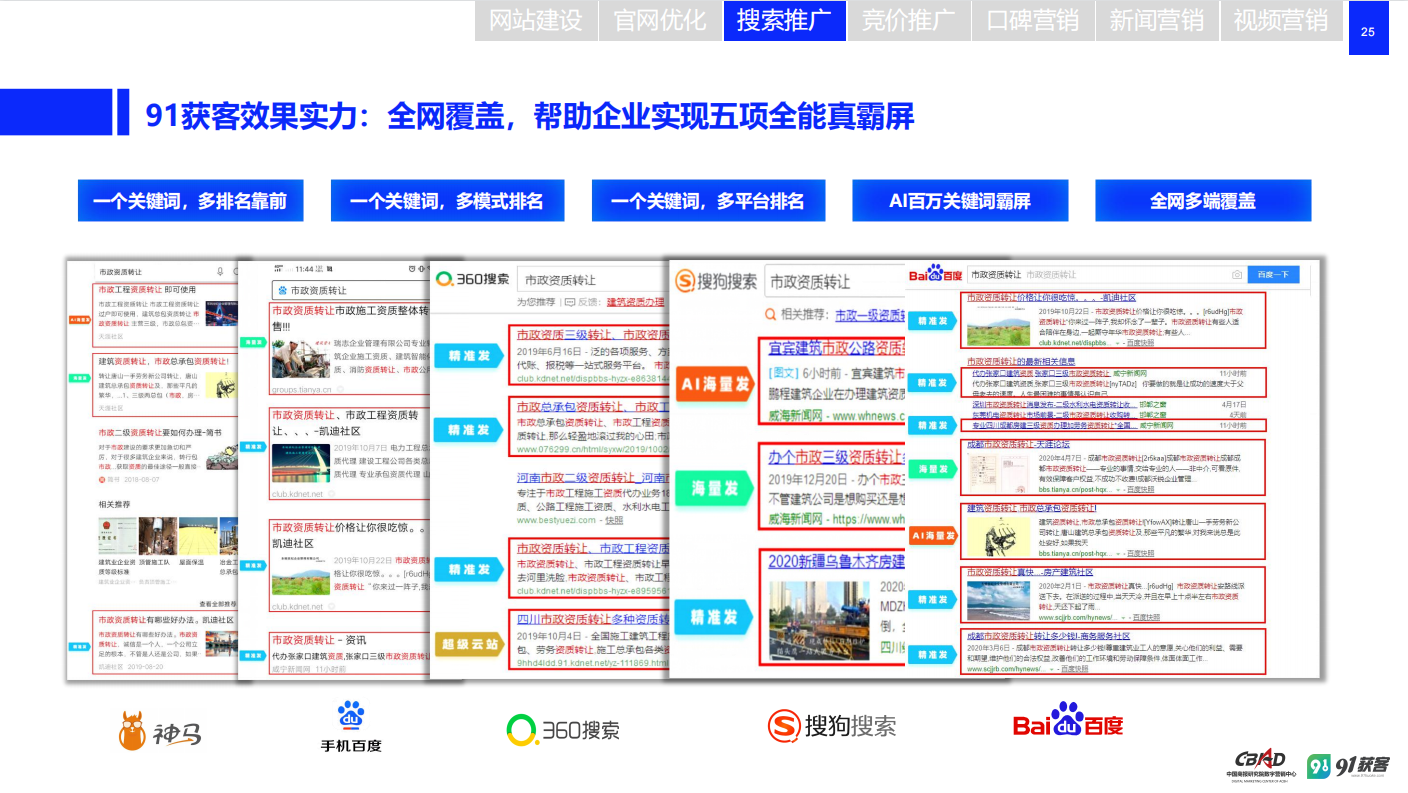
Task: Click the orange magnifier icon beside 相关推荐
Action: point(771,314)
